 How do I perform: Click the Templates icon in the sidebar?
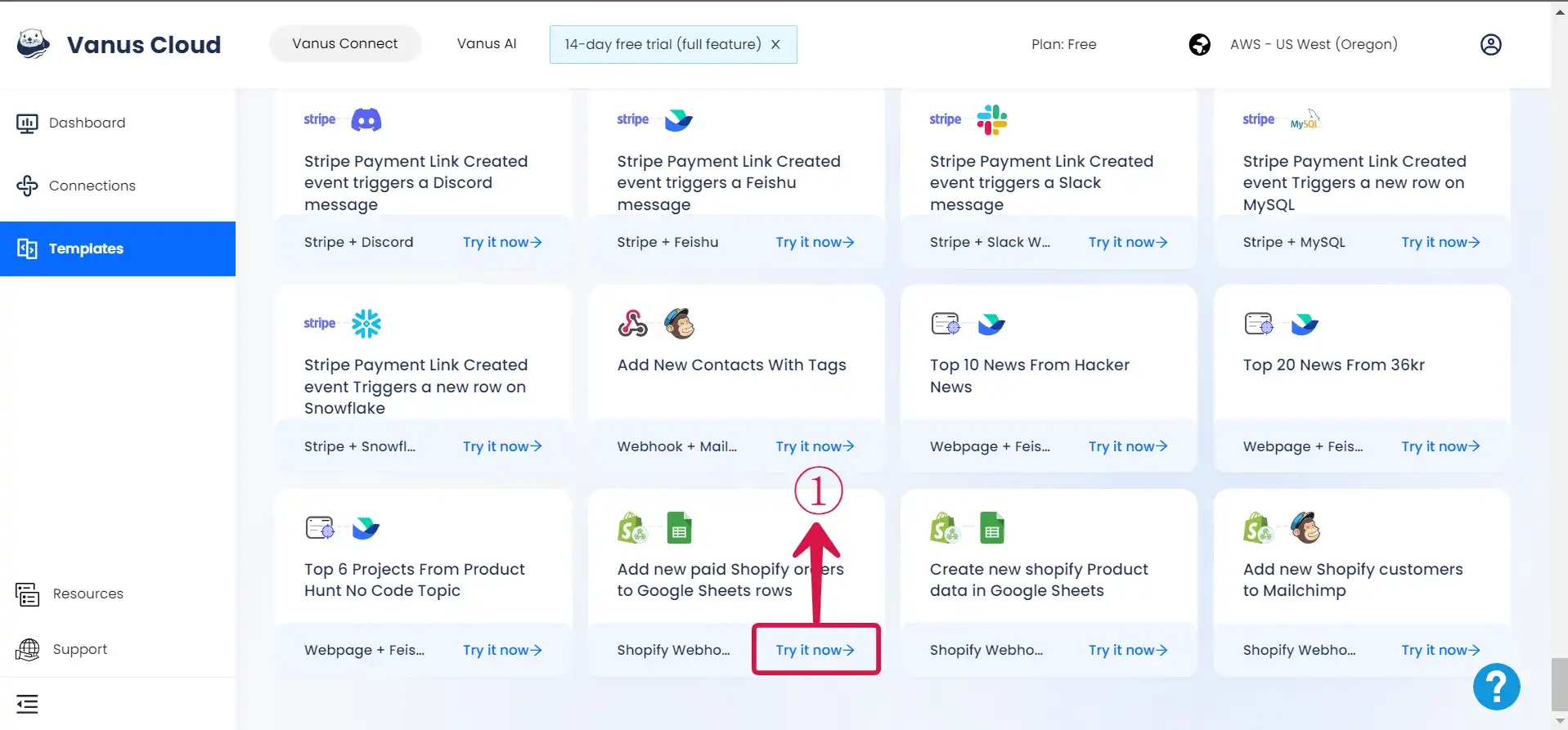[x=27, y=249]
